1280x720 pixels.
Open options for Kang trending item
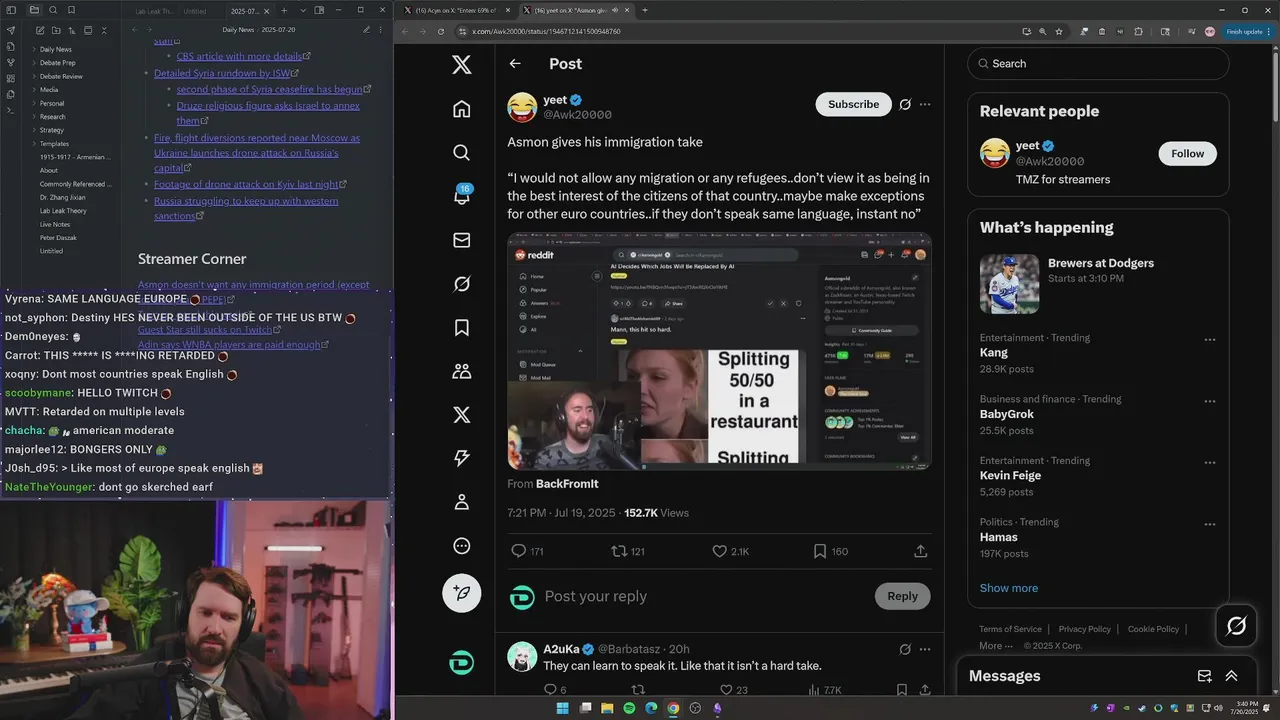tap(1210, 340)
